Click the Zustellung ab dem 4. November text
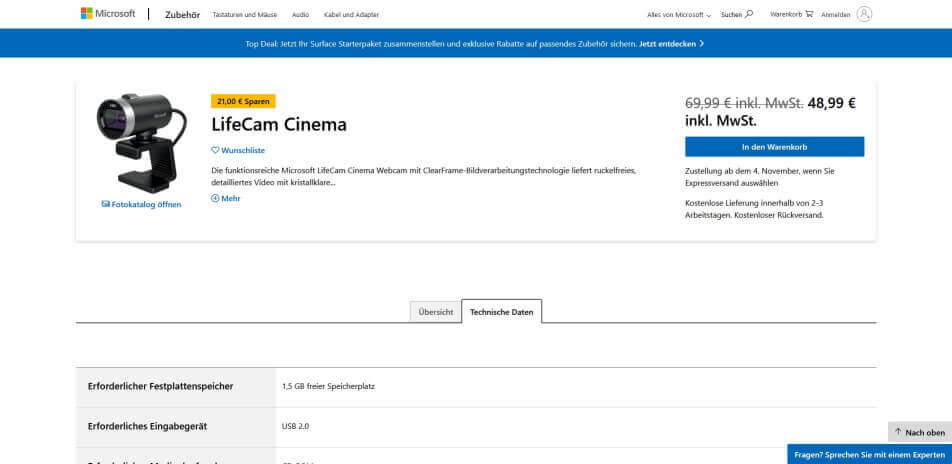The width and height of the screenshot is (952, 464). (760, 177)
